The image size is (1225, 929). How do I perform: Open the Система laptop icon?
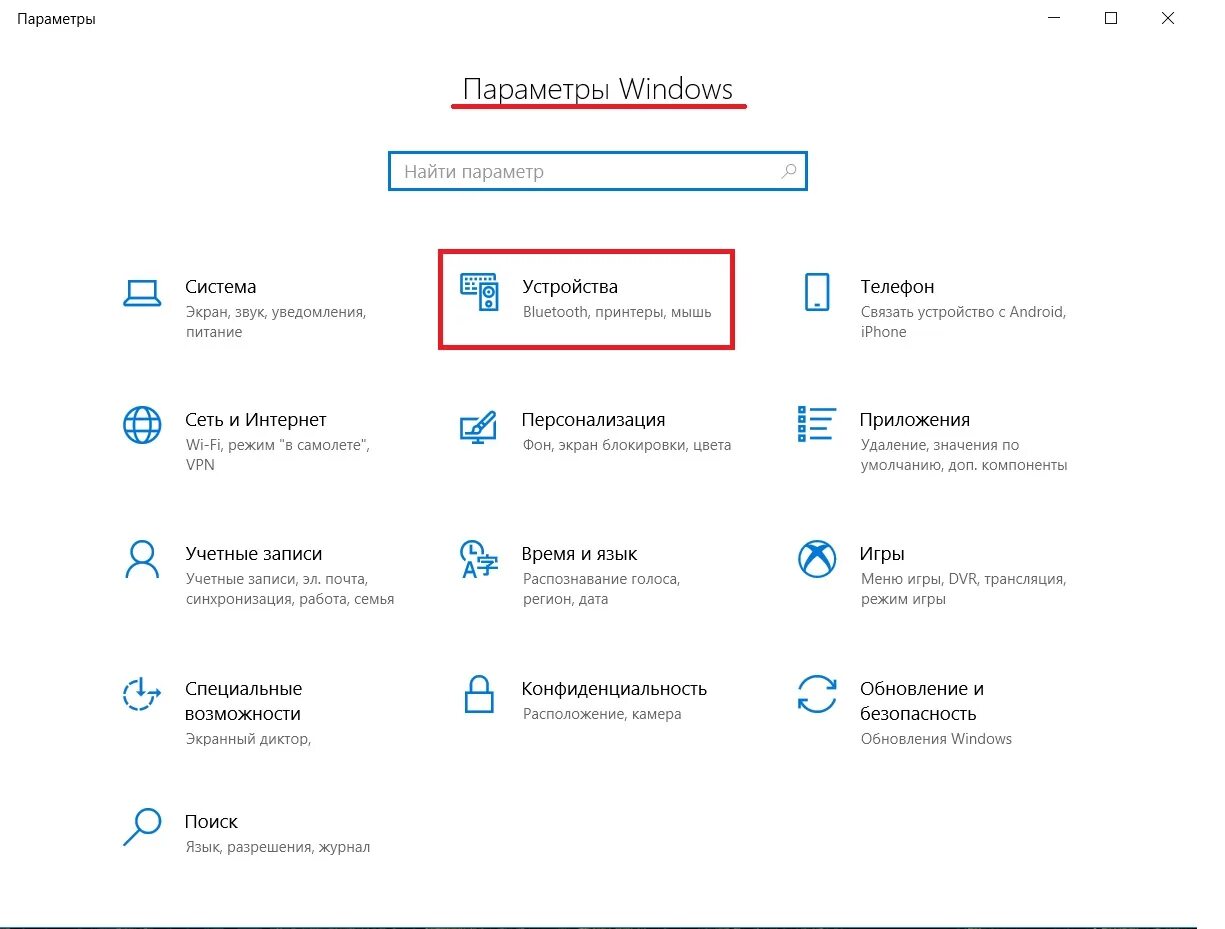pyautogui.click(x=141, y=292)
